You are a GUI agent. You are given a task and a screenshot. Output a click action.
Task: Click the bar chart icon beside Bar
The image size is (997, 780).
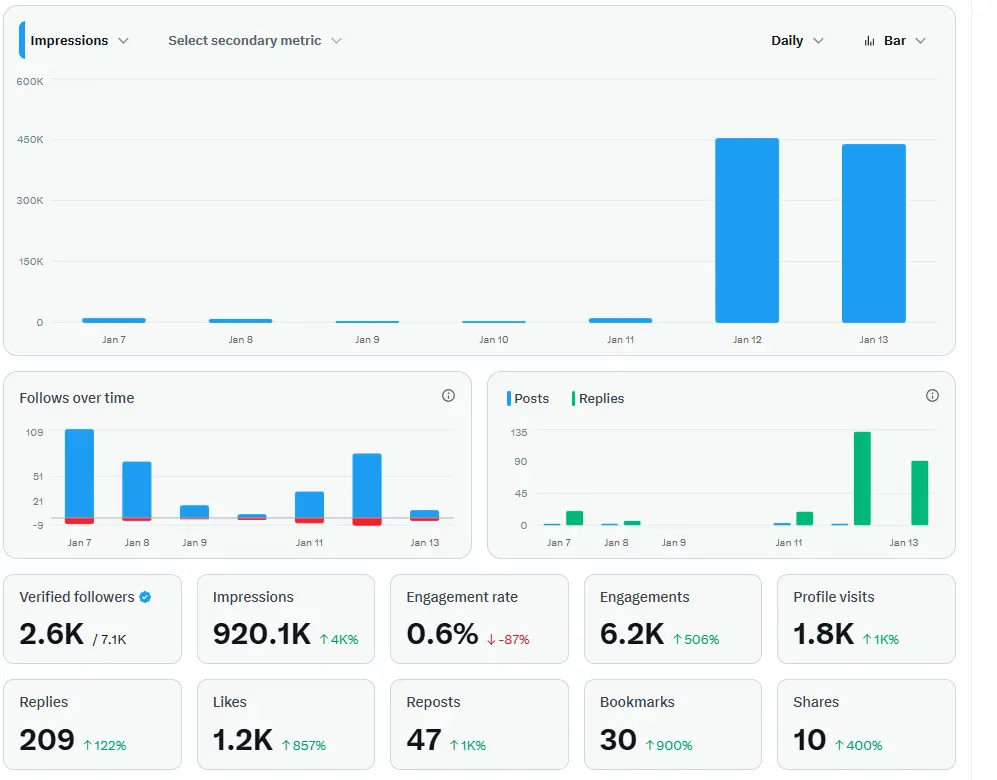click(x=869, y=41)
